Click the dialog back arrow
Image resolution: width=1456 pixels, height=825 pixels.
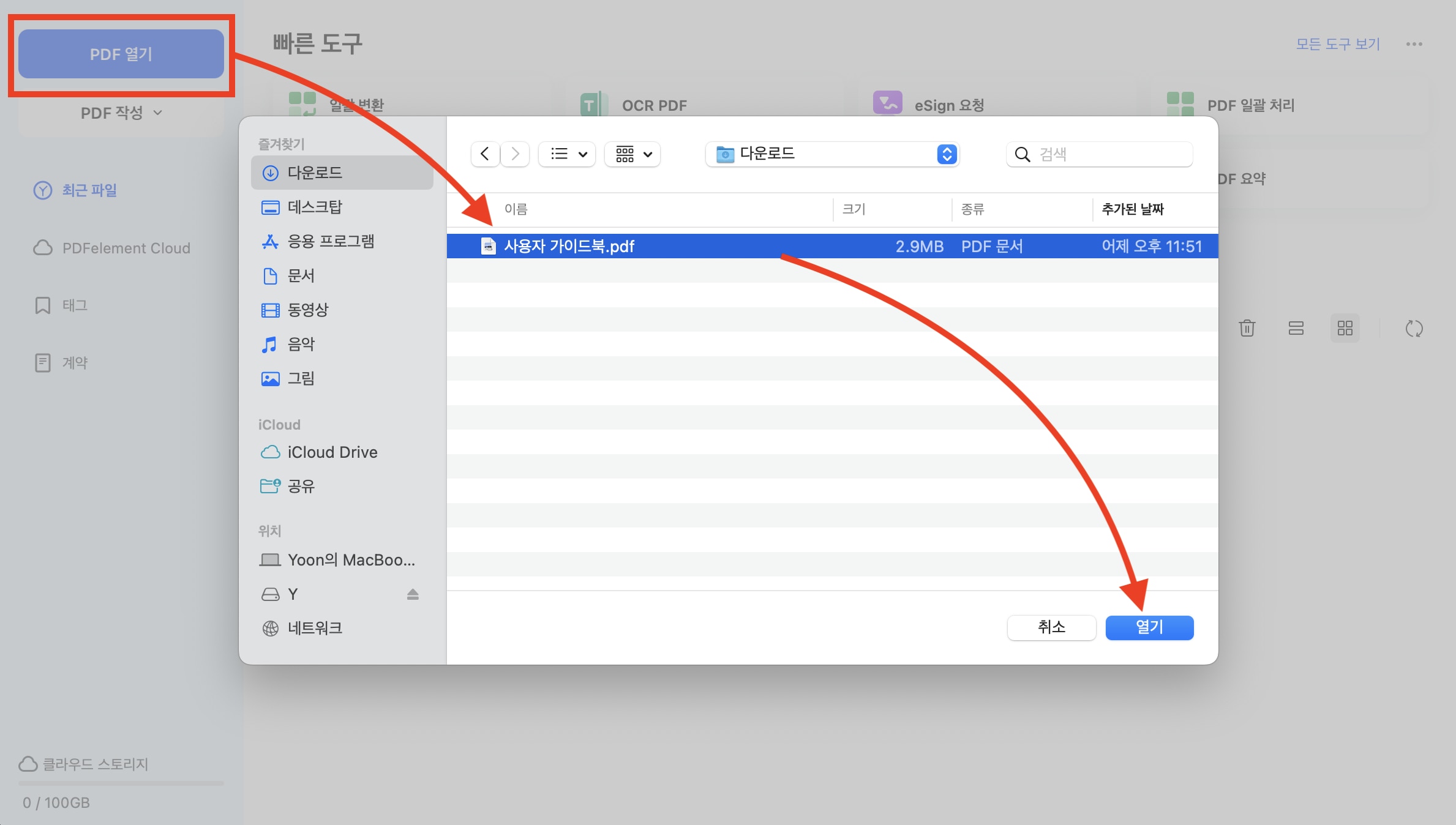point(485,154)
